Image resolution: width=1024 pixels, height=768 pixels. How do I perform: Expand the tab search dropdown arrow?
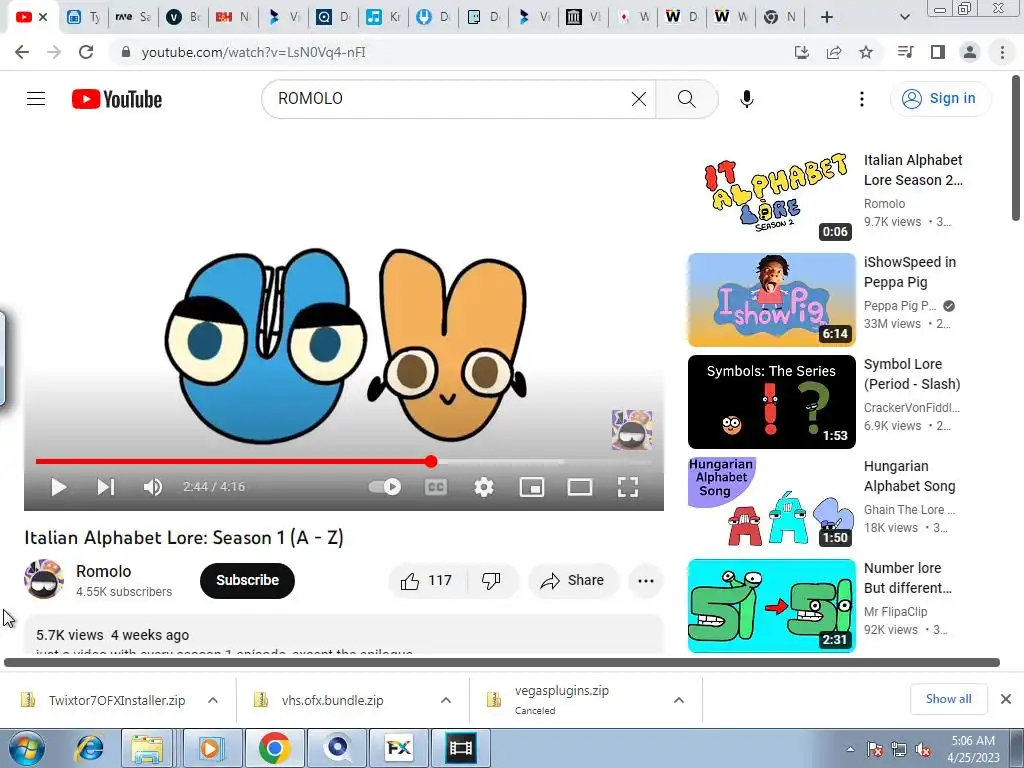click(x=904, y=17)
